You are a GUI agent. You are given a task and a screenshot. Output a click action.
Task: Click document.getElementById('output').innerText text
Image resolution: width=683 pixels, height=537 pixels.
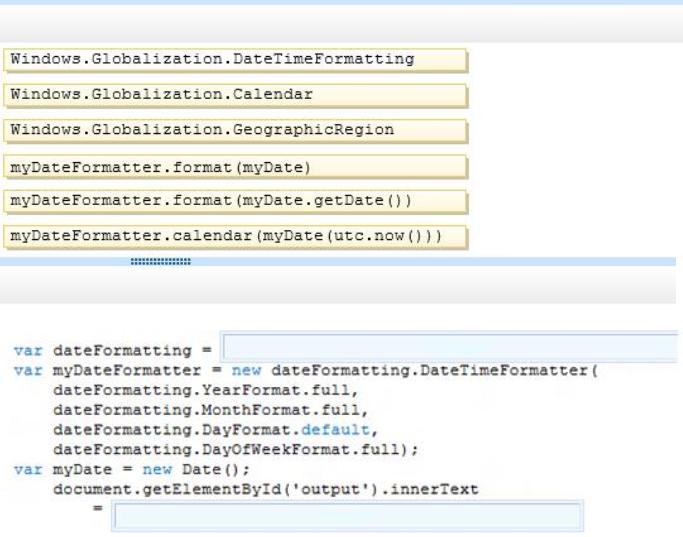(x=266, y=490)
